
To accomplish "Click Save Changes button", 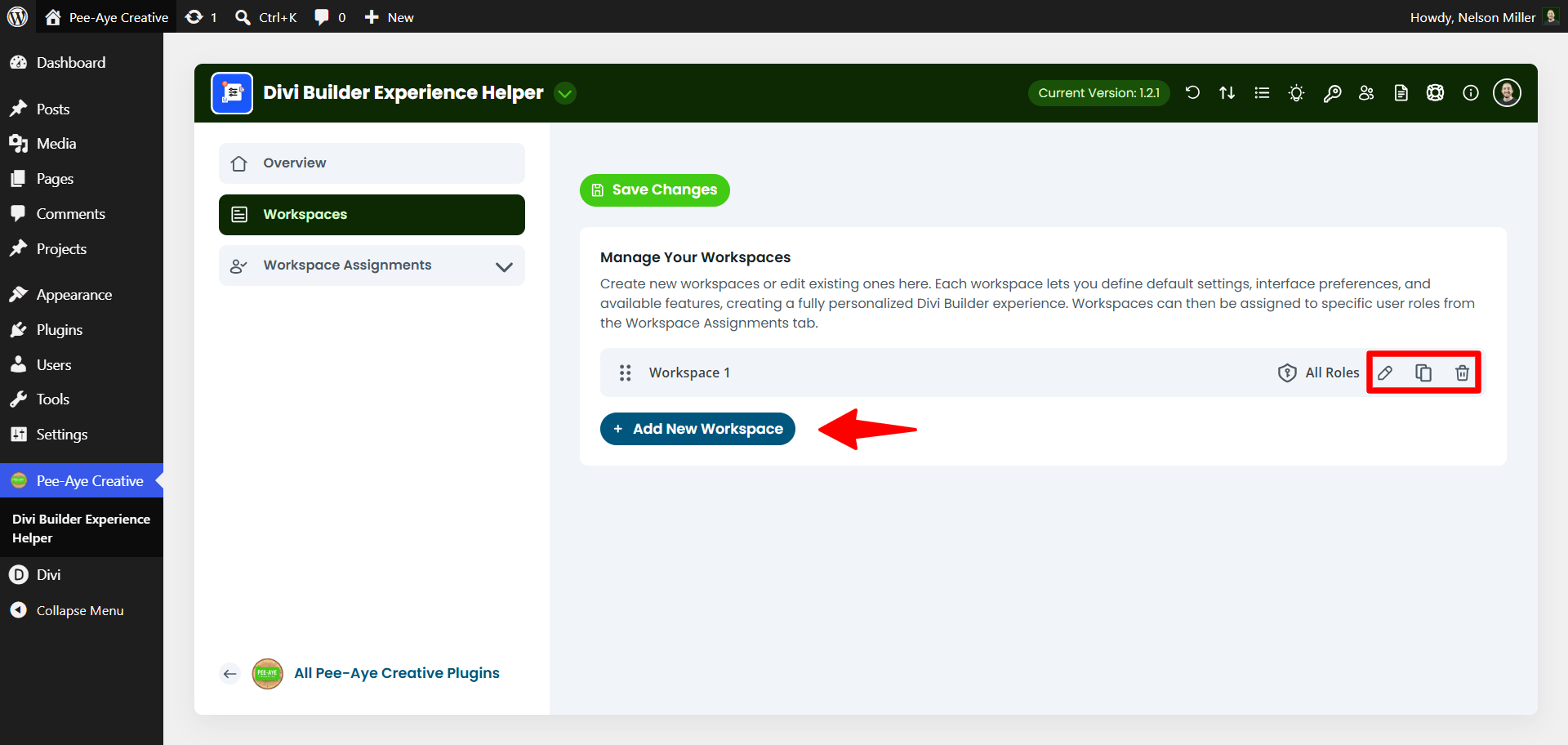I will click(x=654, y=190).
